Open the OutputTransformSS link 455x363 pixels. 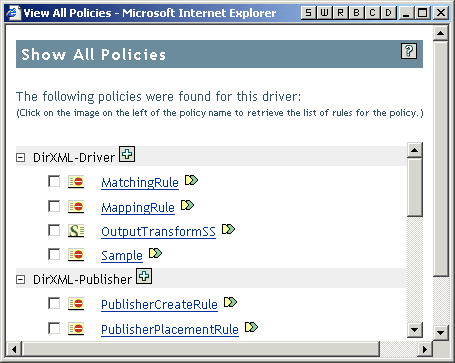click(x=158, y=231)
